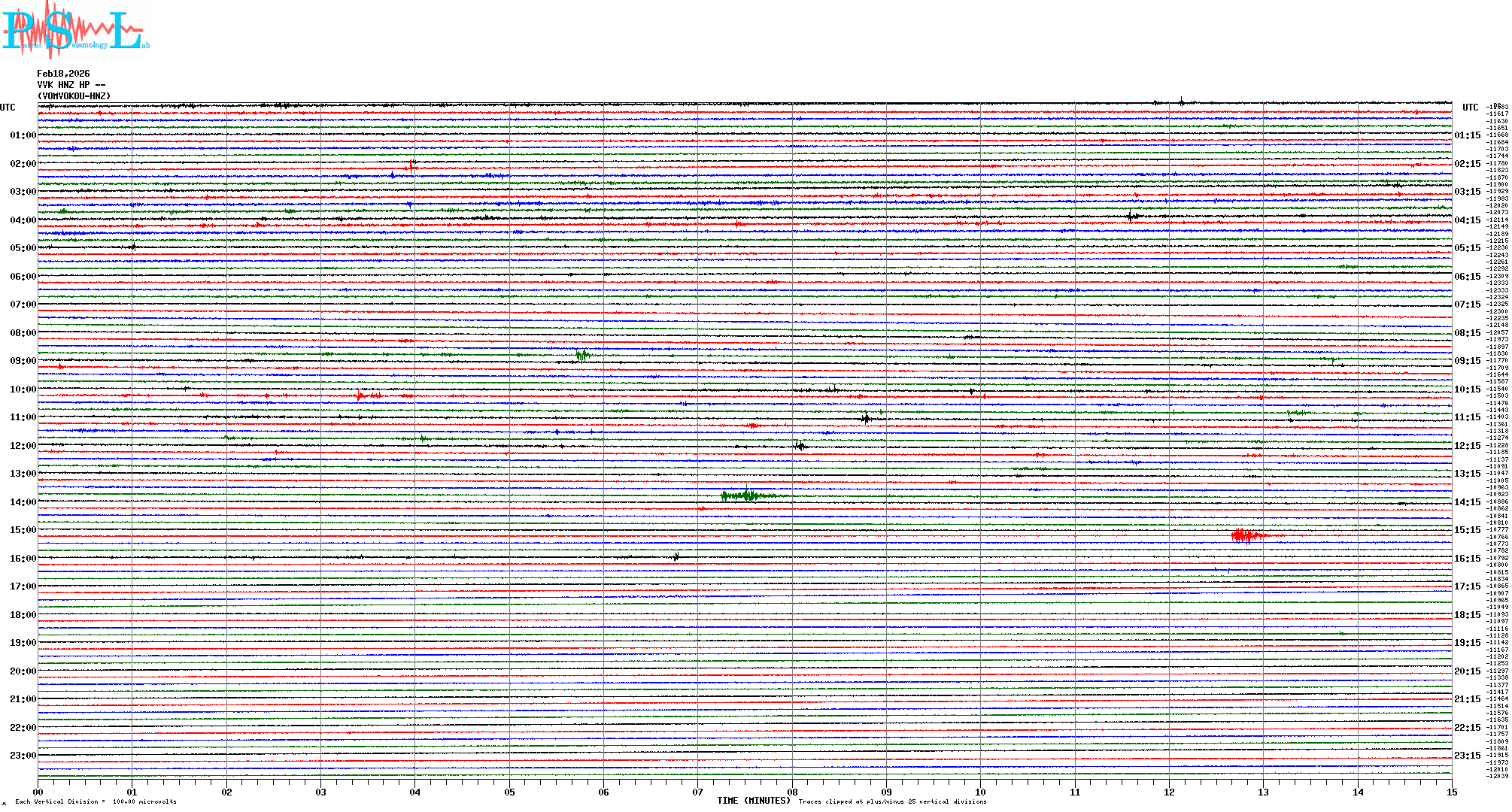Click the 14:00 hour label on left axis
Screen dimensions: 1512x812
23,502
